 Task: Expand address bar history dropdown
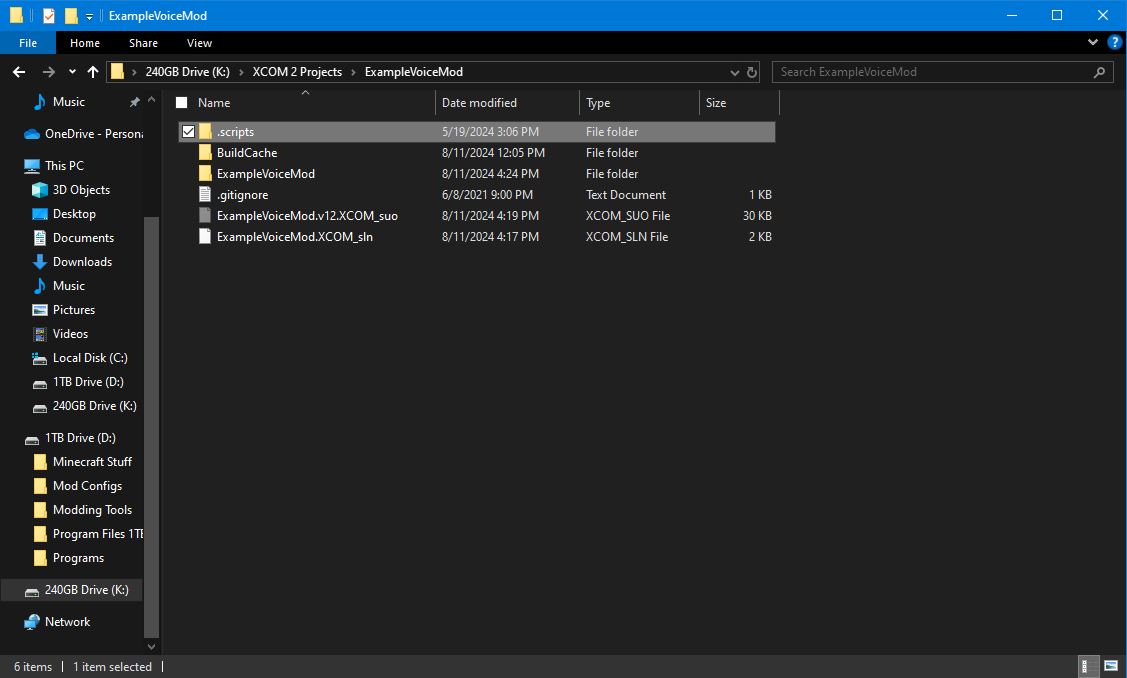[x=735, y=72]
